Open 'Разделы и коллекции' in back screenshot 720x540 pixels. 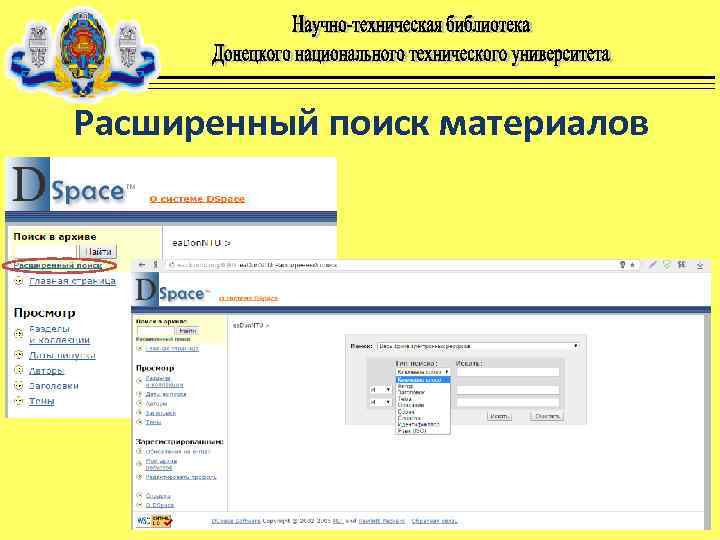point(59,334)
